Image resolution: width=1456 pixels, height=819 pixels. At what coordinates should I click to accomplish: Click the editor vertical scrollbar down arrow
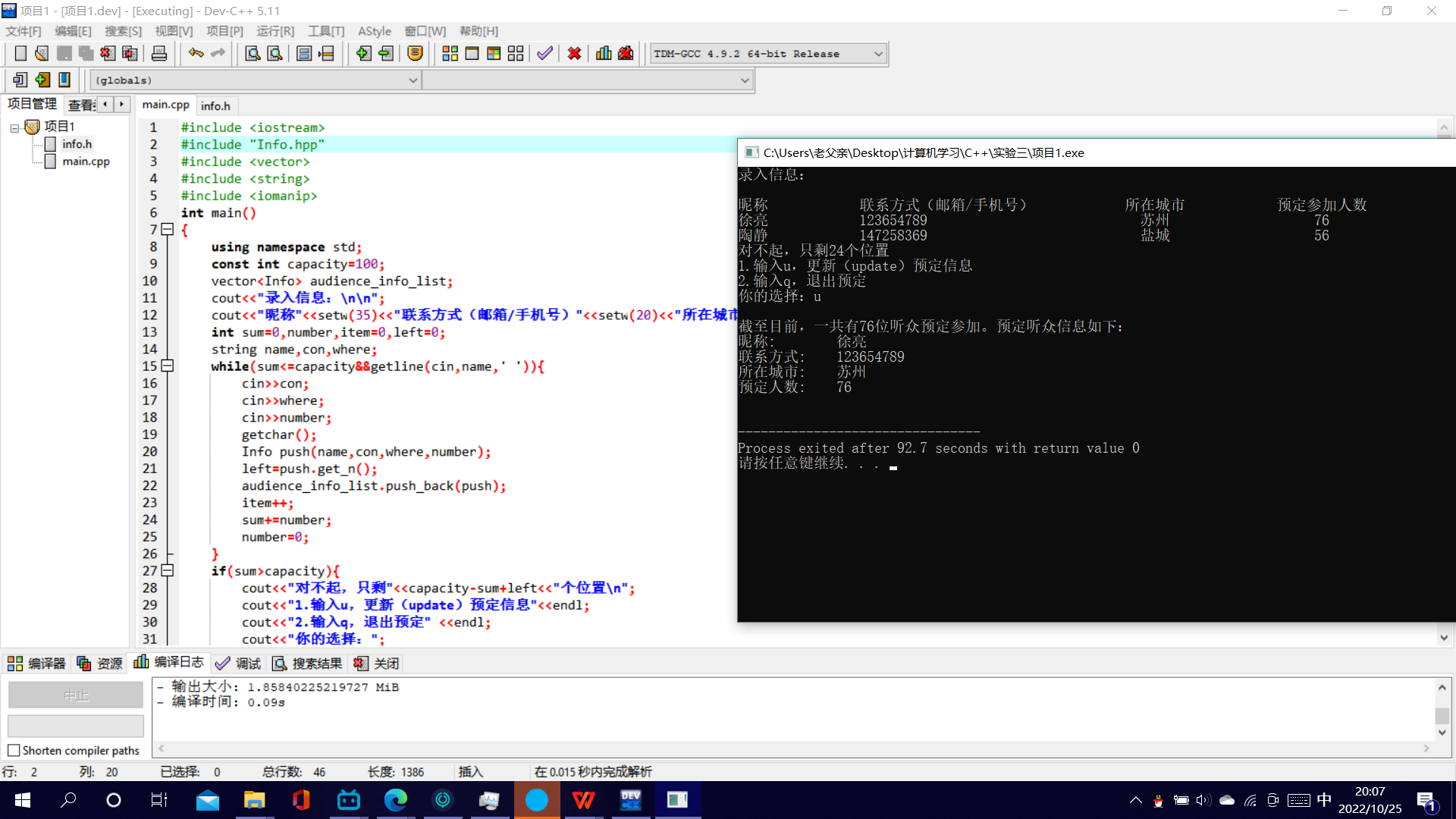(x=1444, y=638)
